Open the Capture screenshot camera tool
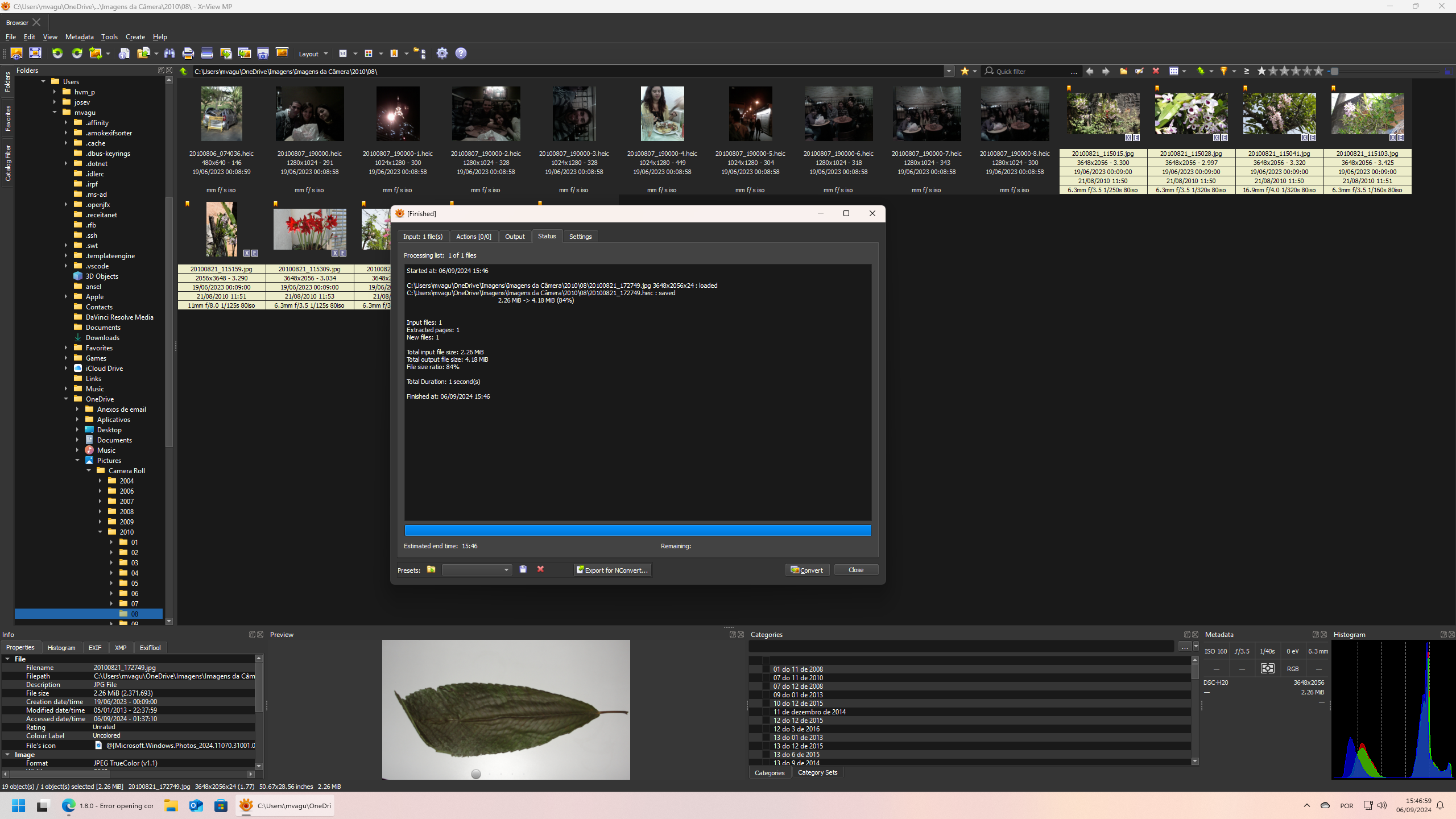The height and width of the screenshot is (819, 1456). point(263,53)
